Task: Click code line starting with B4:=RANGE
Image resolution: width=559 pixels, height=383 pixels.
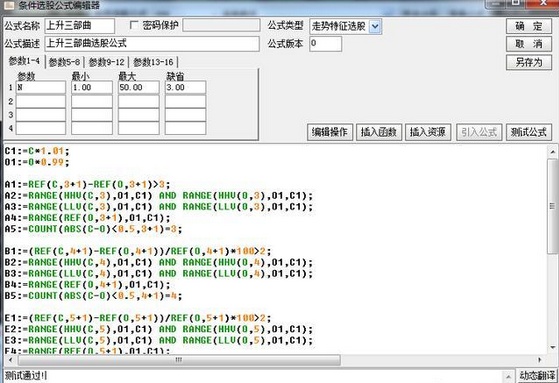Action: point(88,284)
